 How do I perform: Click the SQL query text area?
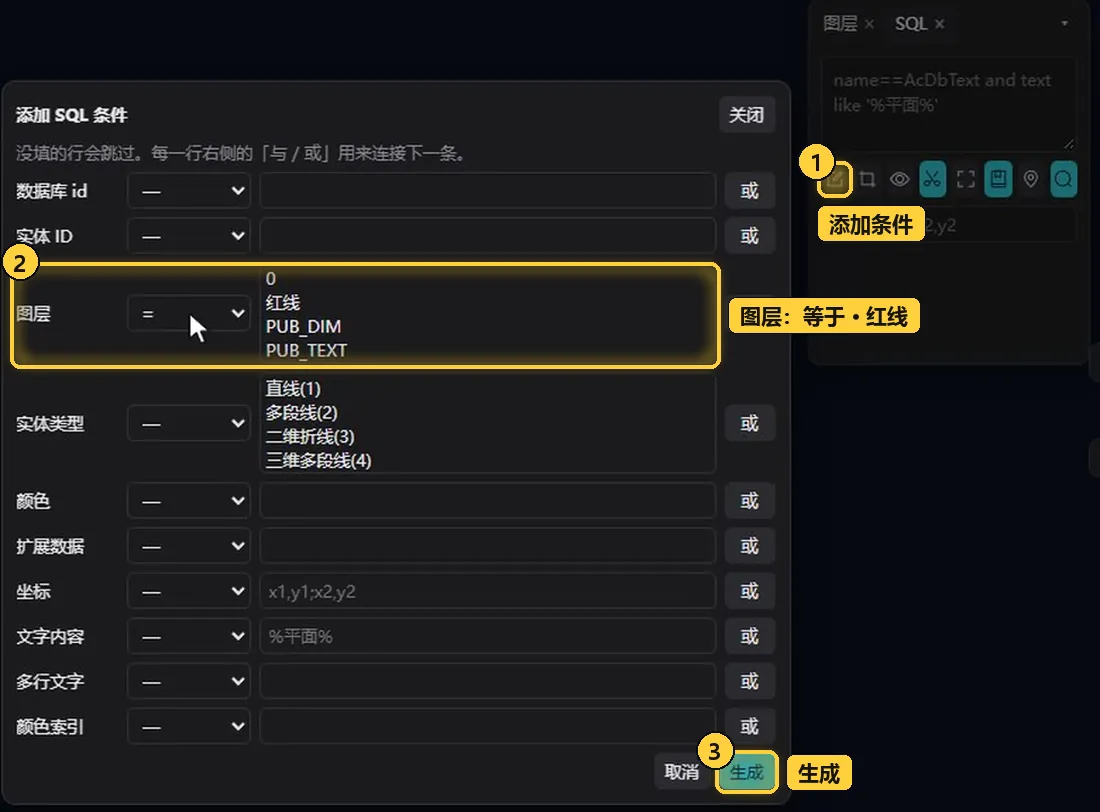[948, 104]
